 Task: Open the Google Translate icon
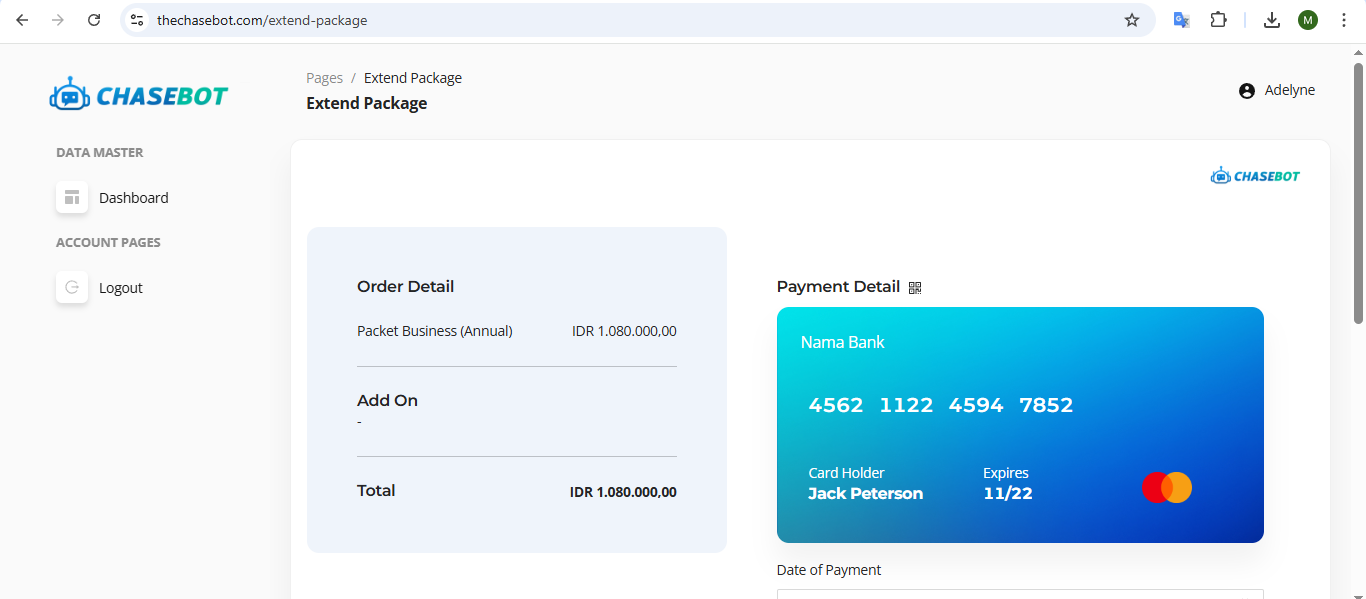coord(1181,20)
